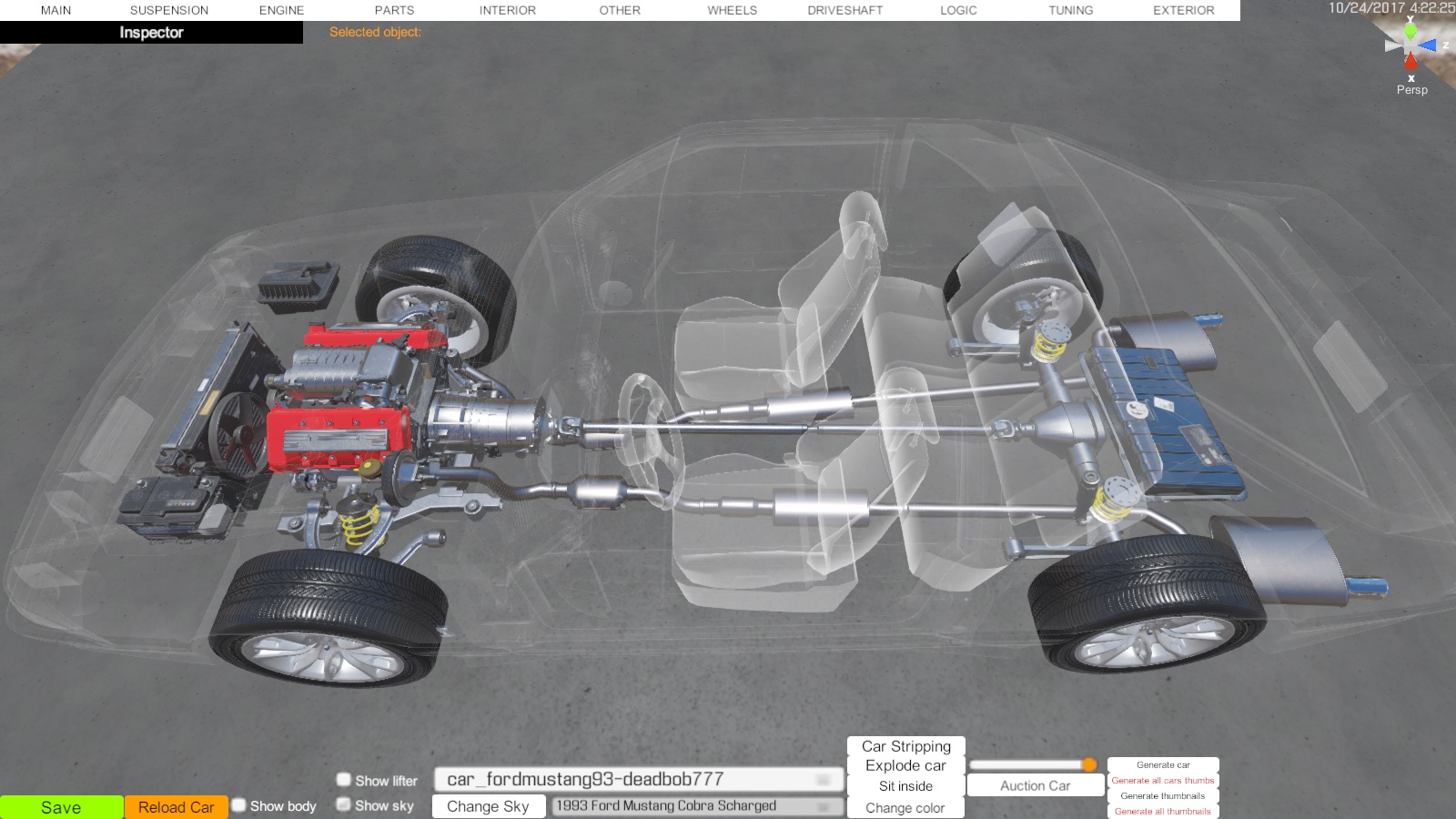Viewport: 1456px width, 819px height.
Task: Open the ENGINE tab
Action: [281, 10]
